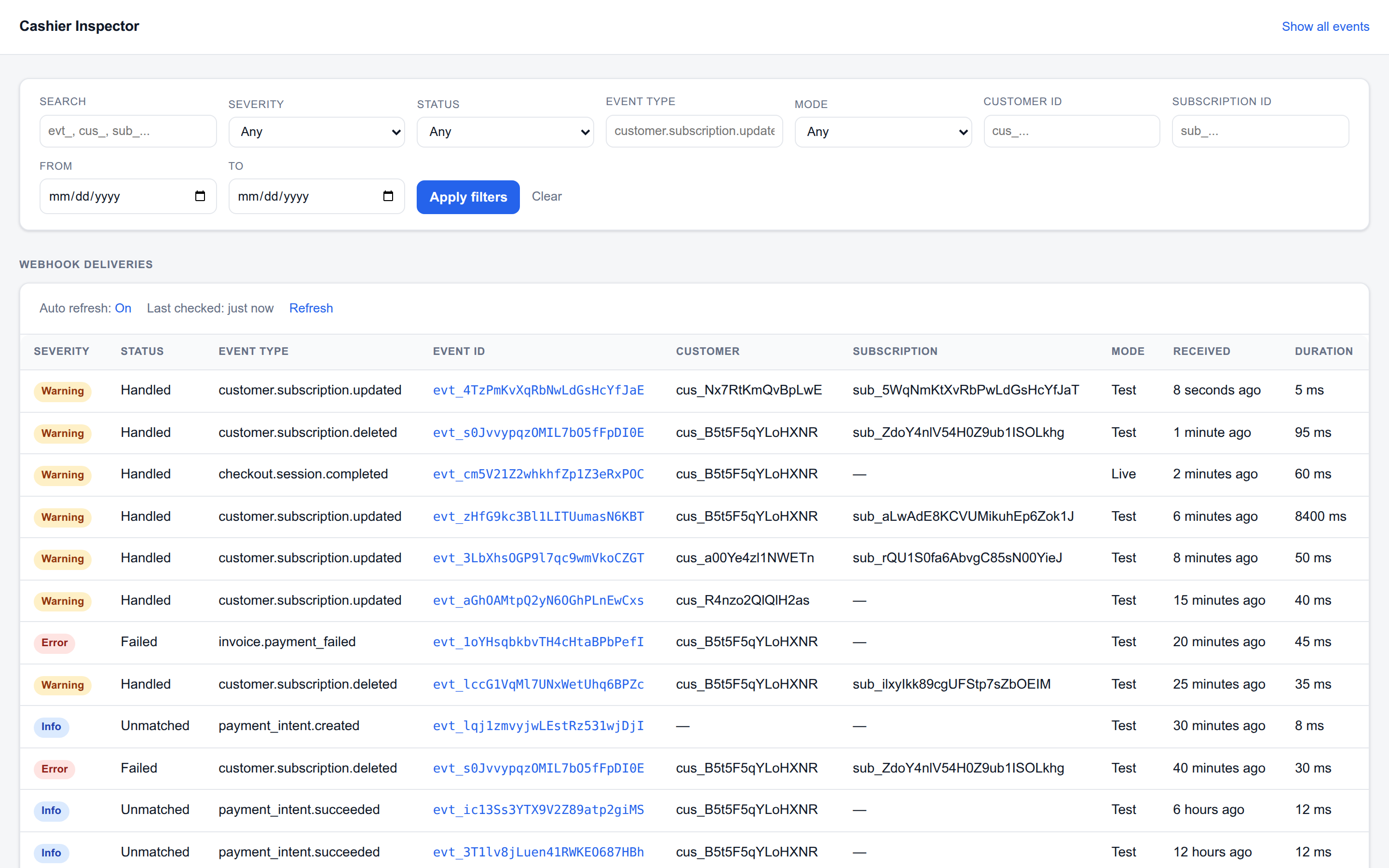Click customer cus_Nx7RtKmQvBpLwE cell
1389x868 pixels.
[749, 391]
